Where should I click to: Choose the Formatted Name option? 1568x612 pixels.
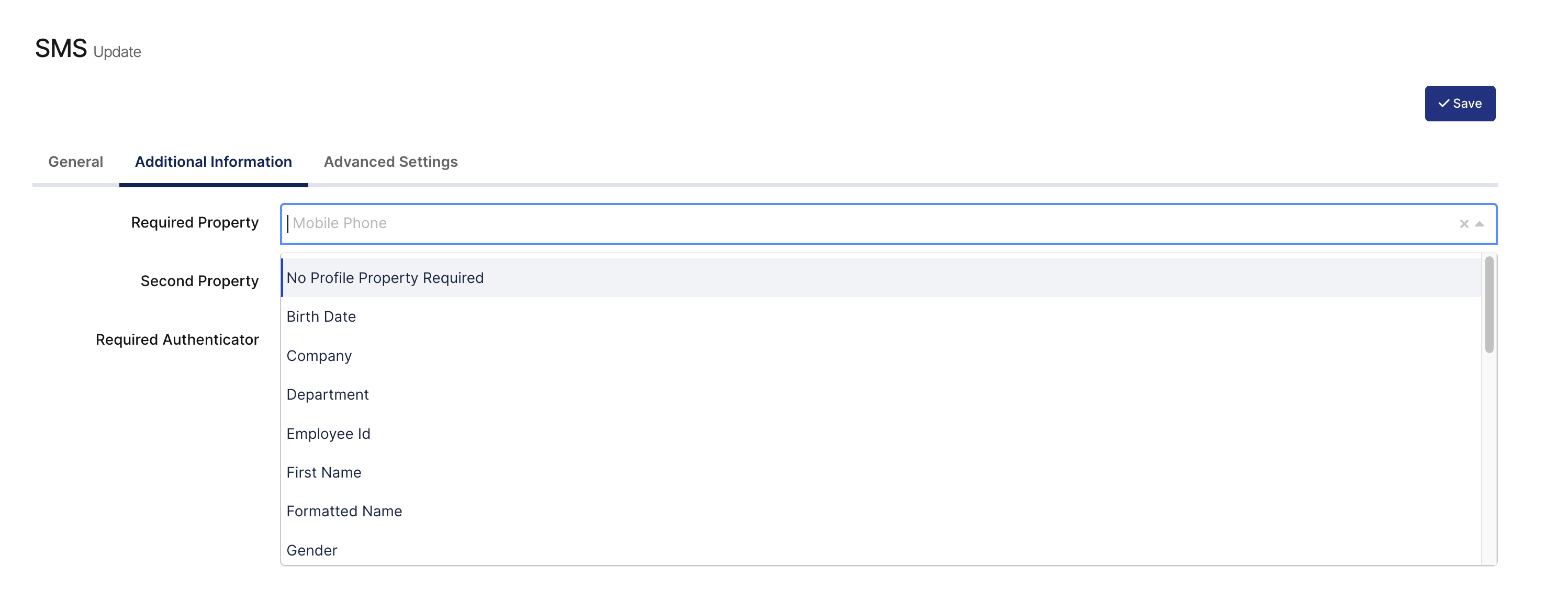click(881, 512)
